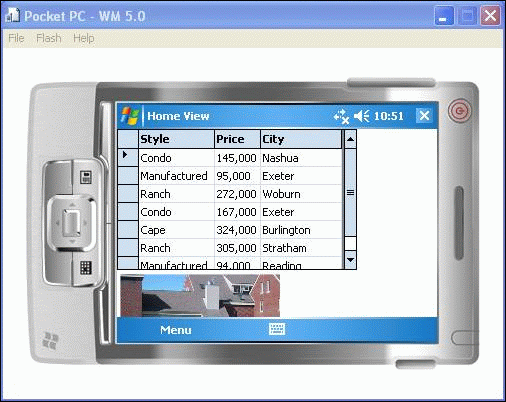Viewport: 506px width, 402px height.
Task: Sort by the Price column header
Action: coord(237,139)
